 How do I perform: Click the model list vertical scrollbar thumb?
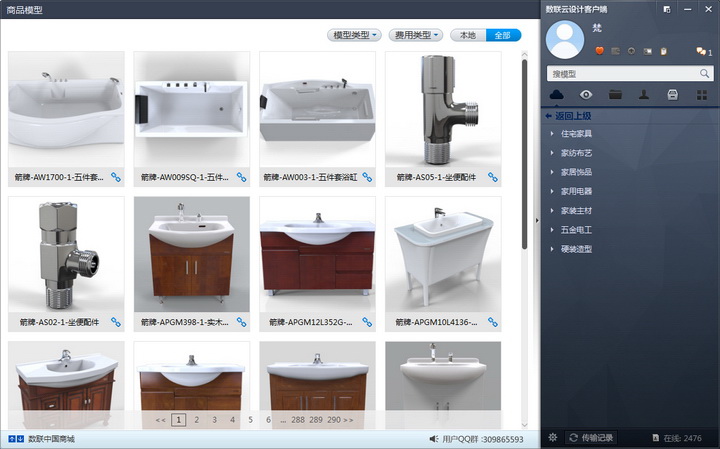pos(524,155)
